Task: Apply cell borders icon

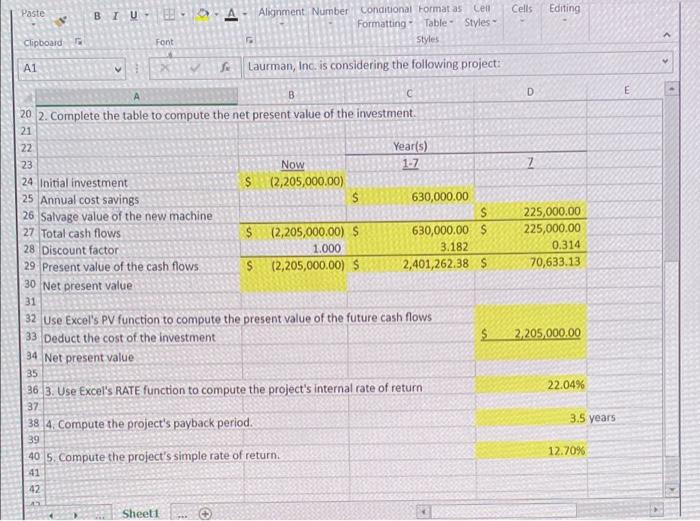Action: pyautogui.click(x=168, y=15)
